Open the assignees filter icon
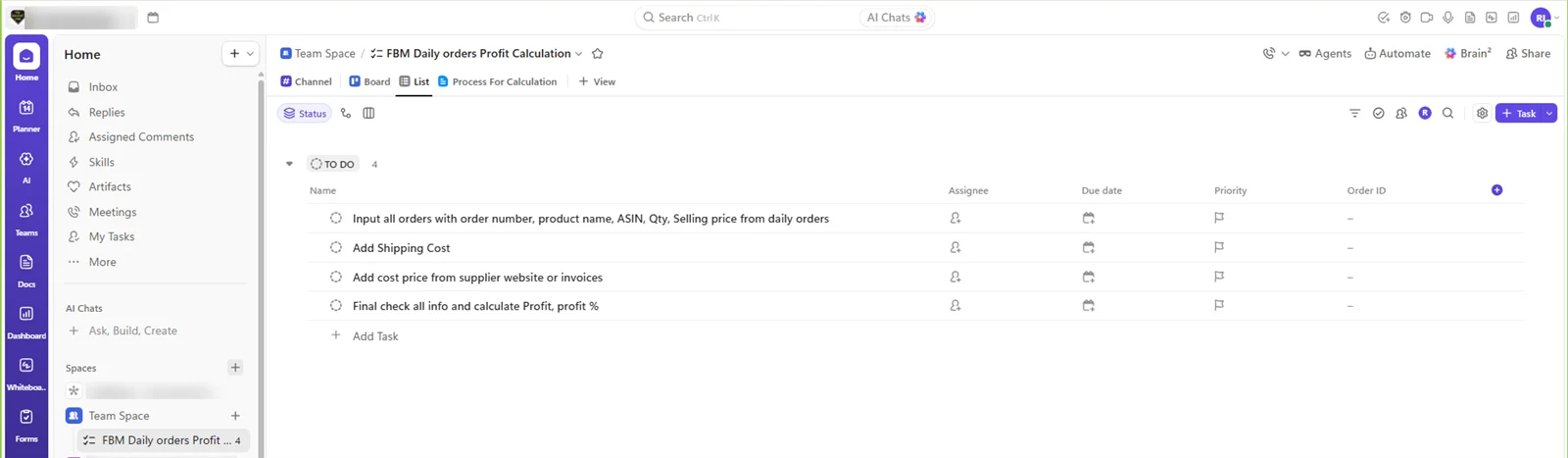The height and width of the screenshot is (458, 1568). pos(1401,114)
